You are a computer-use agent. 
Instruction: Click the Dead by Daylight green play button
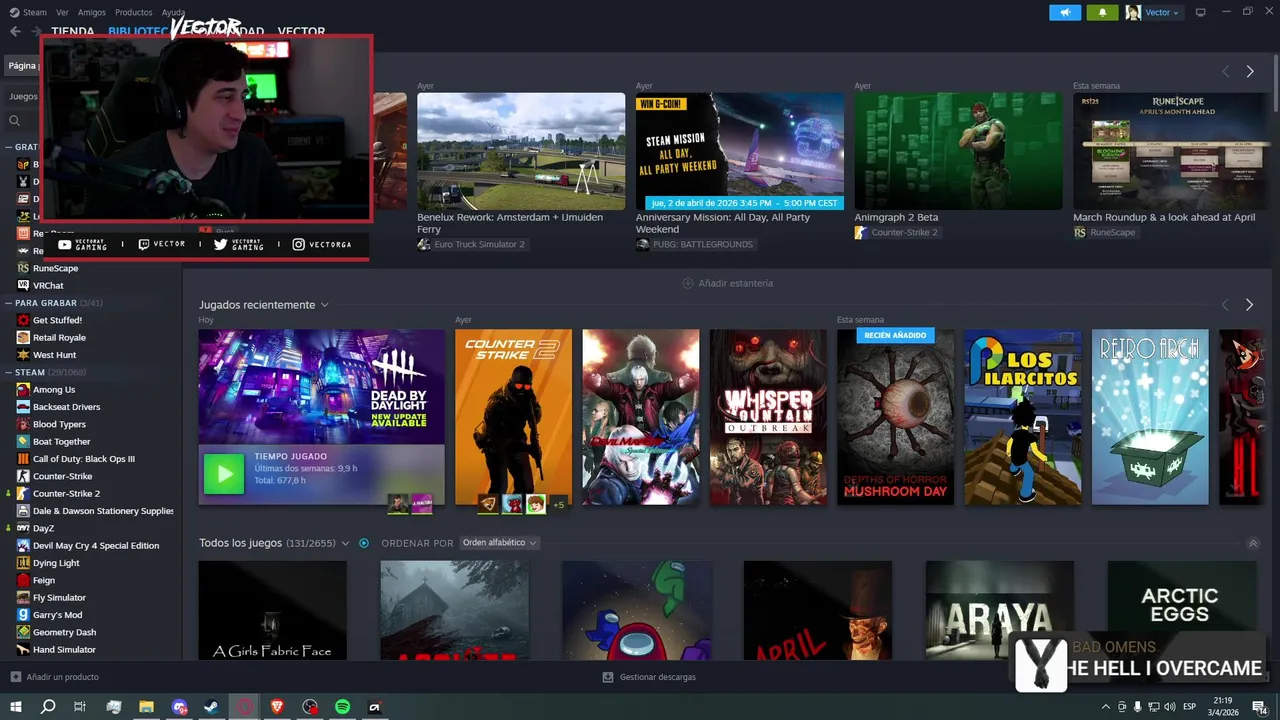224,474
